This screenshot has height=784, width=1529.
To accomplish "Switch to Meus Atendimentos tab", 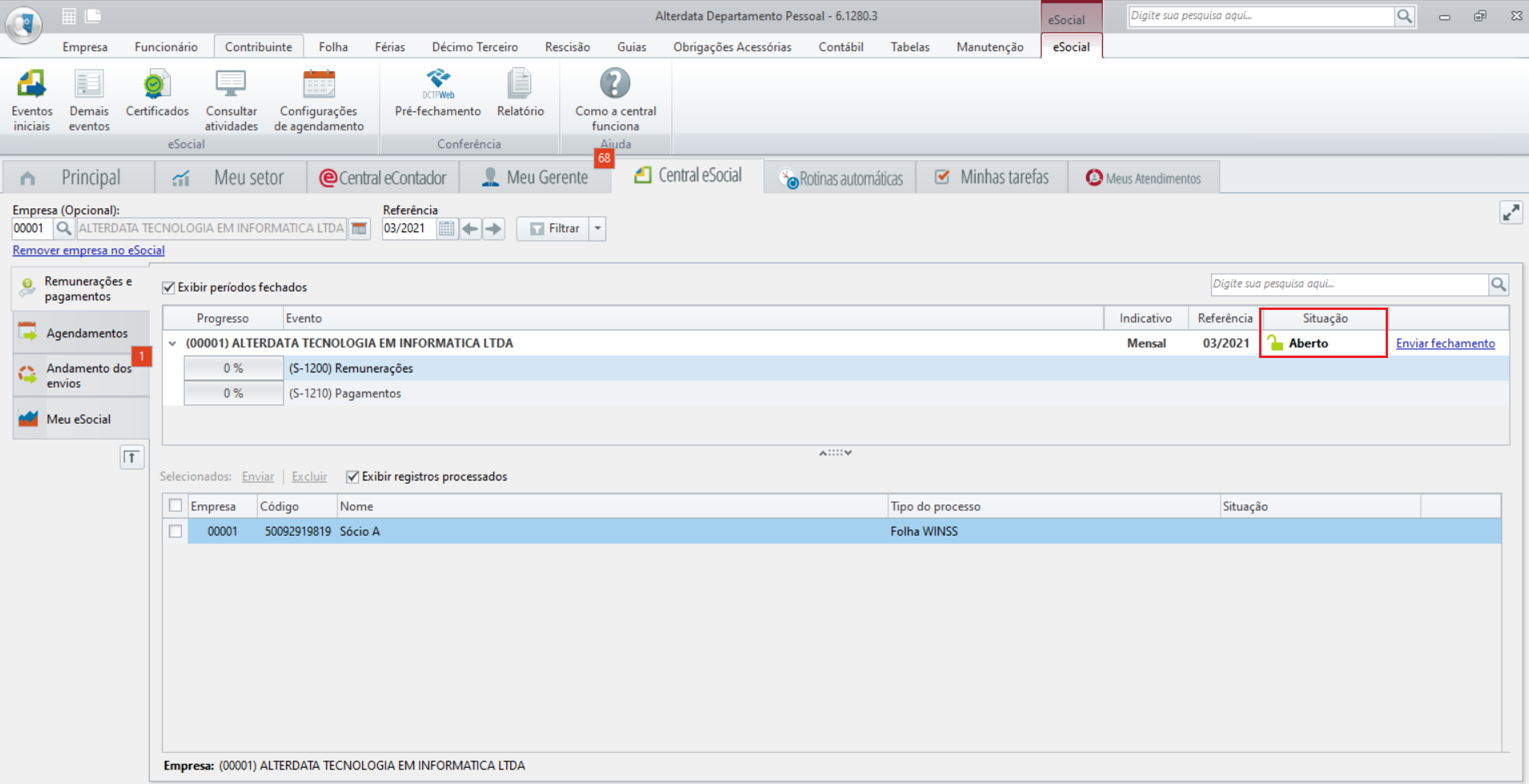I will coord(1144,178).
